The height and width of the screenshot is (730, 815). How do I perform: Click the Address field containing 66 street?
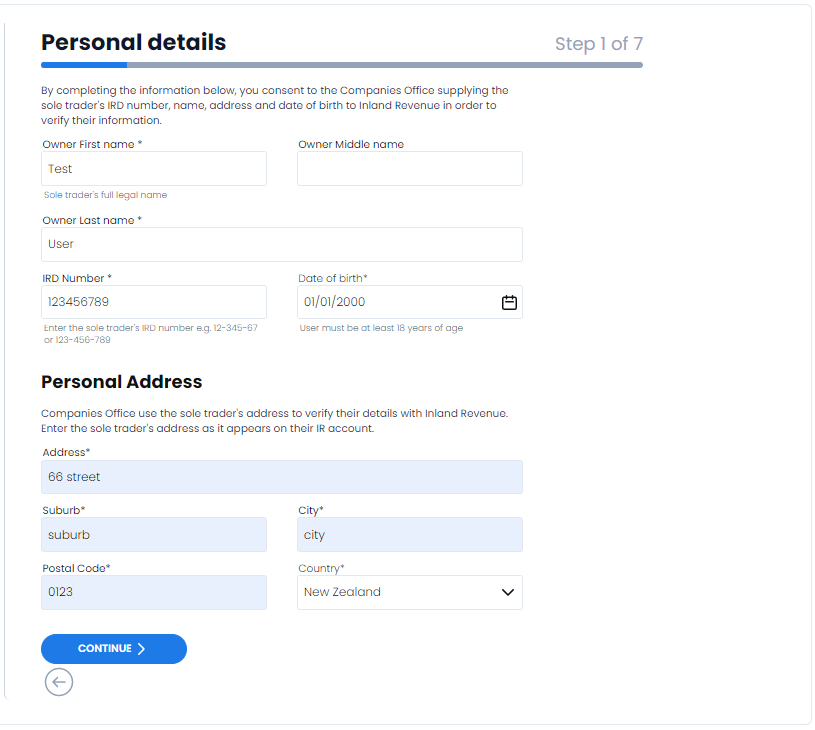coord(282,477)
